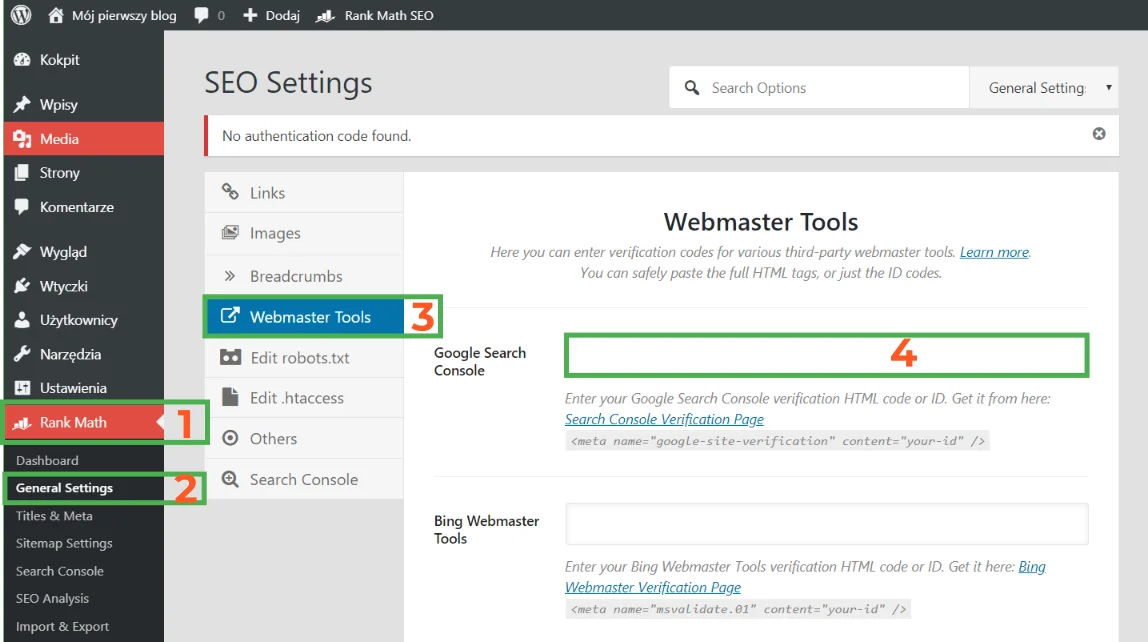The width and height of the screenshot is (1148, 642).
Task: Switch to the Breadcrumbs tab
Action: point(304,276)
